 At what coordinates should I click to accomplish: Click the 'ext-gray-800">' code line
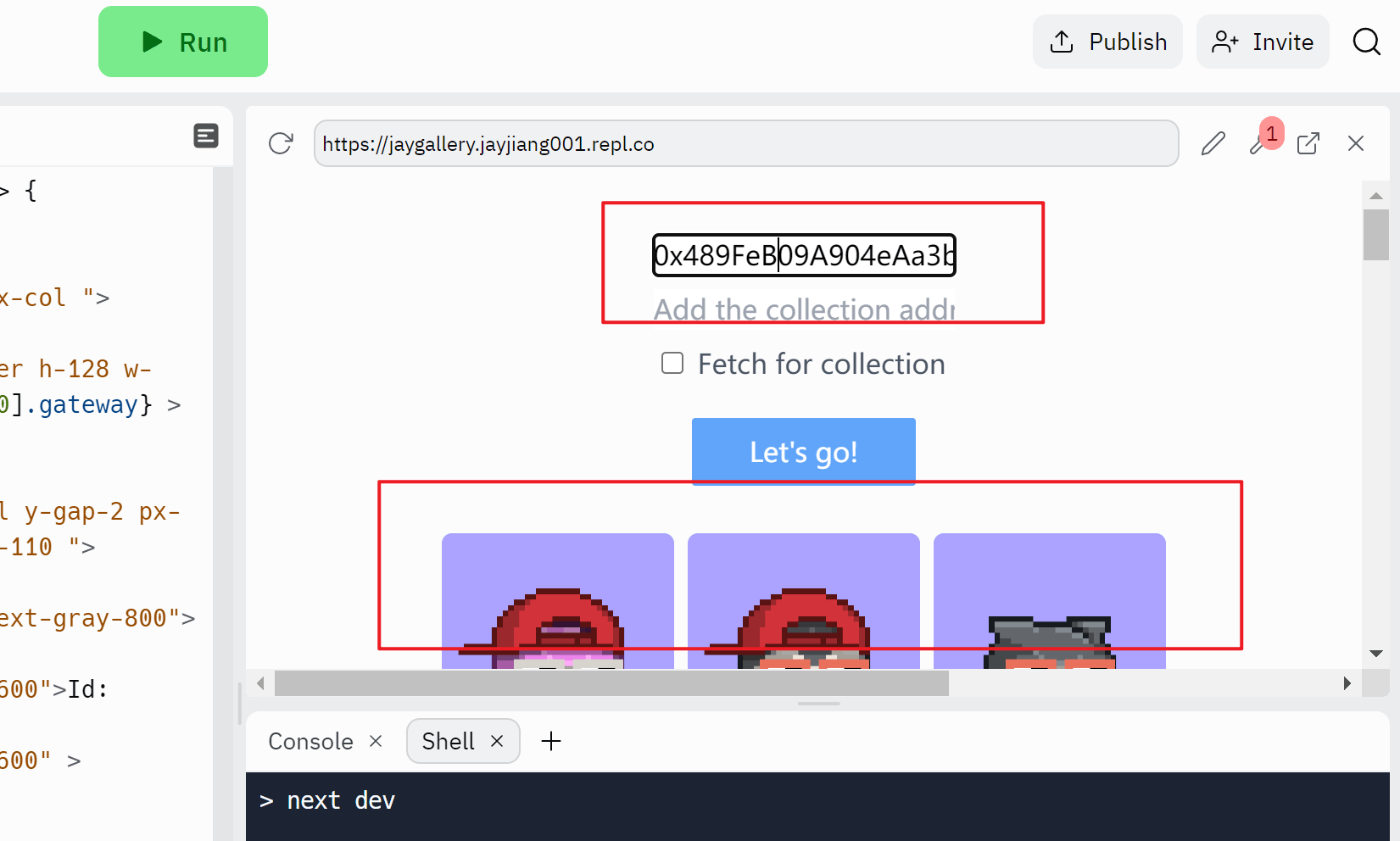(98, 618)
